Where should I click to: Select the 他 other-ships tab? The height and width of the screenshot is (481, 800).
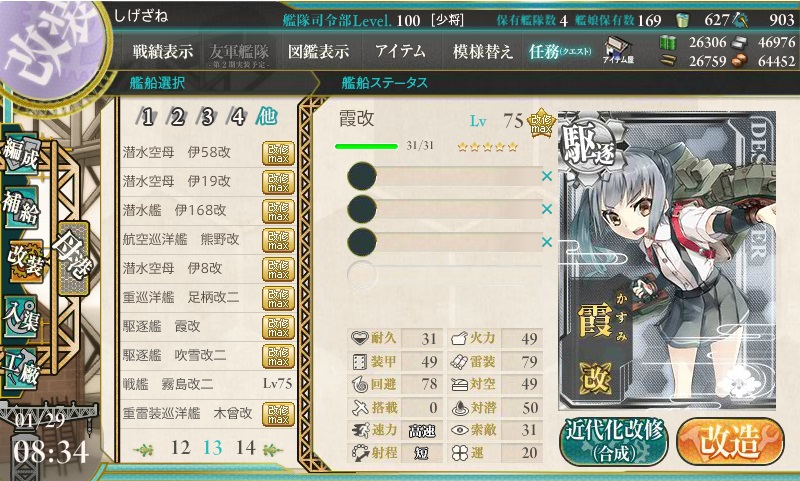point(267,116)
